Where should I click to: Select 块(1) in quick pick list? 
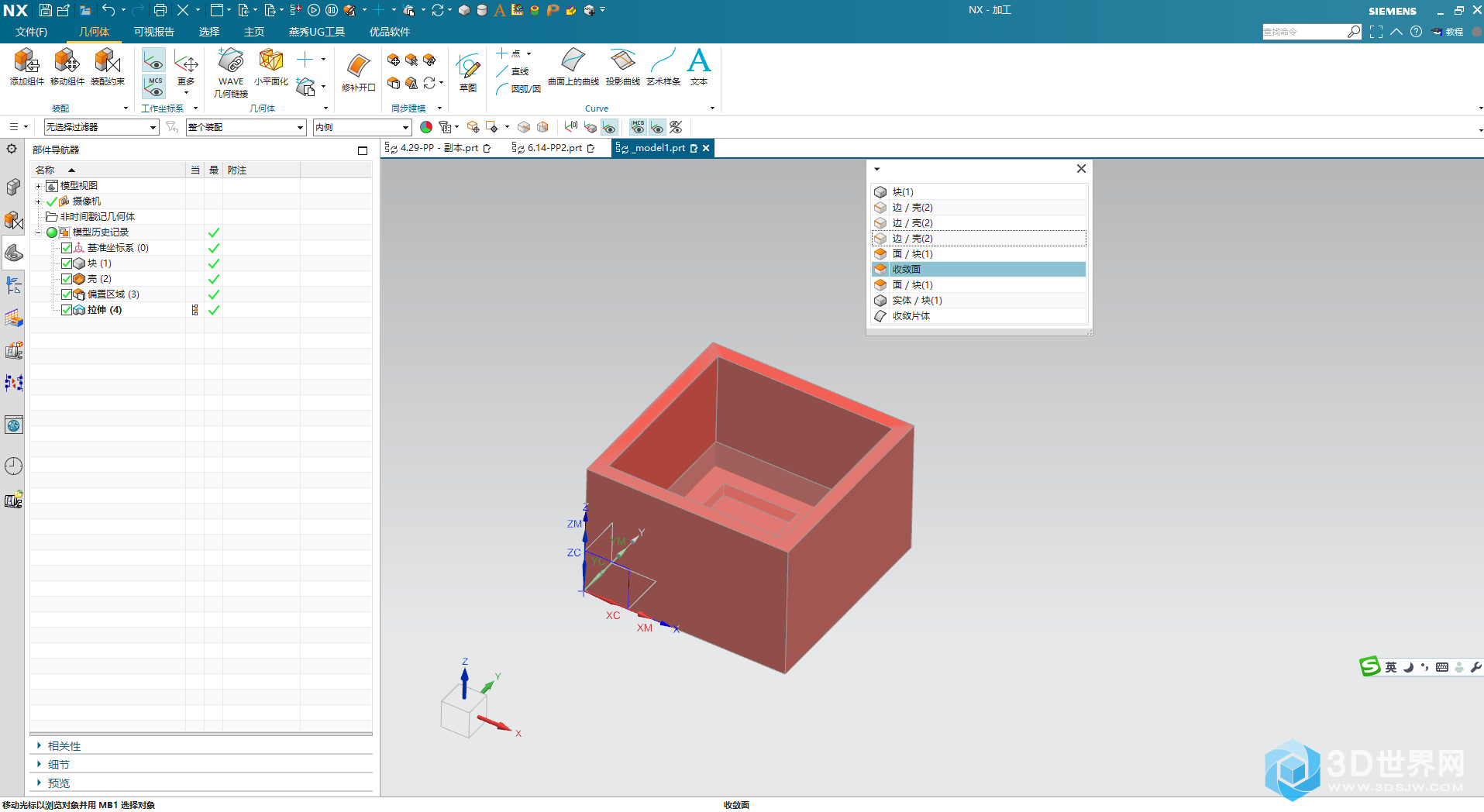(x=979, y=192)
